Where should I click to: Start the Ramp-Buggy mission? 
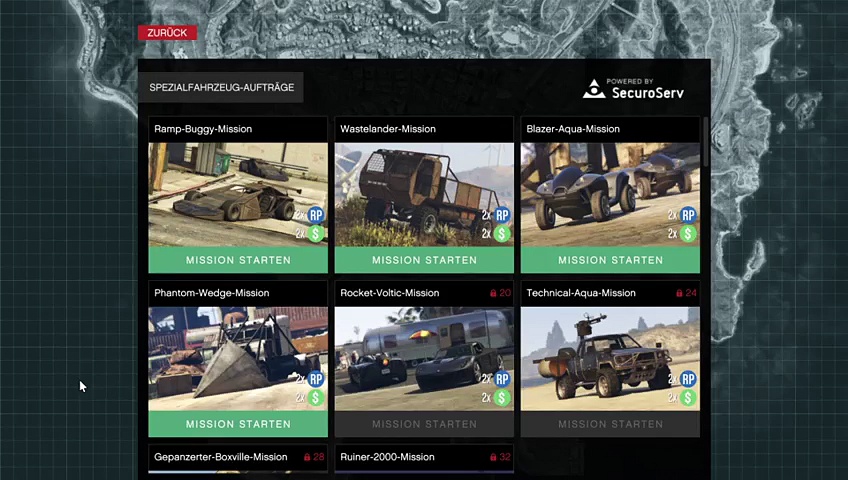click(x=238, y=260)
